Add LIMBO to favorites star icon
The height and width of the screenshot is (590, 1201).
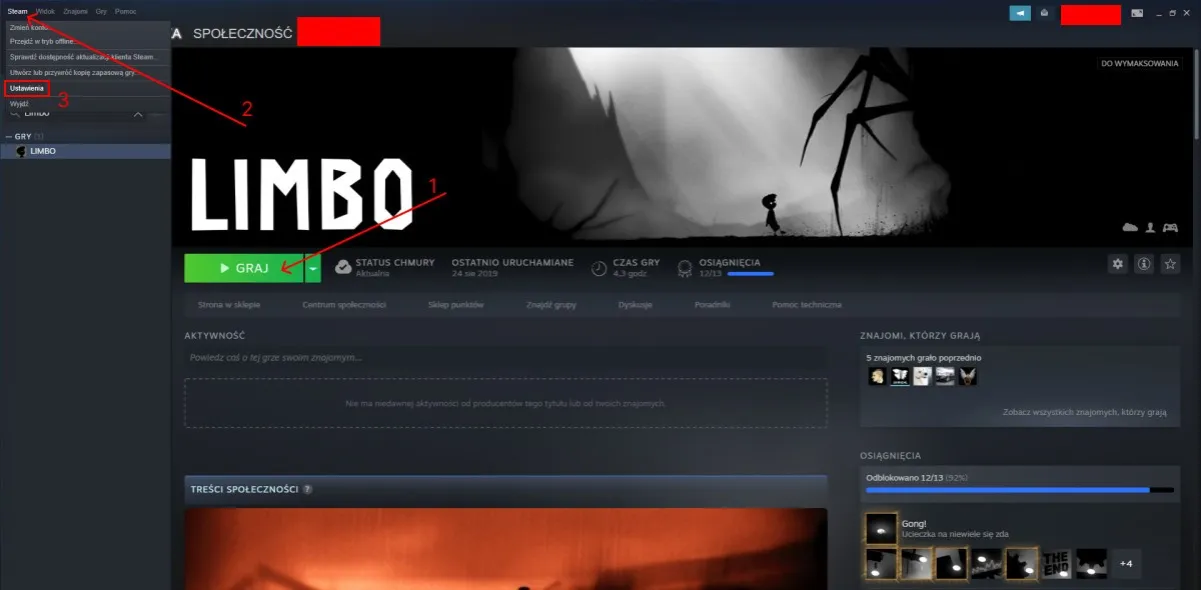coord(1169,264)
